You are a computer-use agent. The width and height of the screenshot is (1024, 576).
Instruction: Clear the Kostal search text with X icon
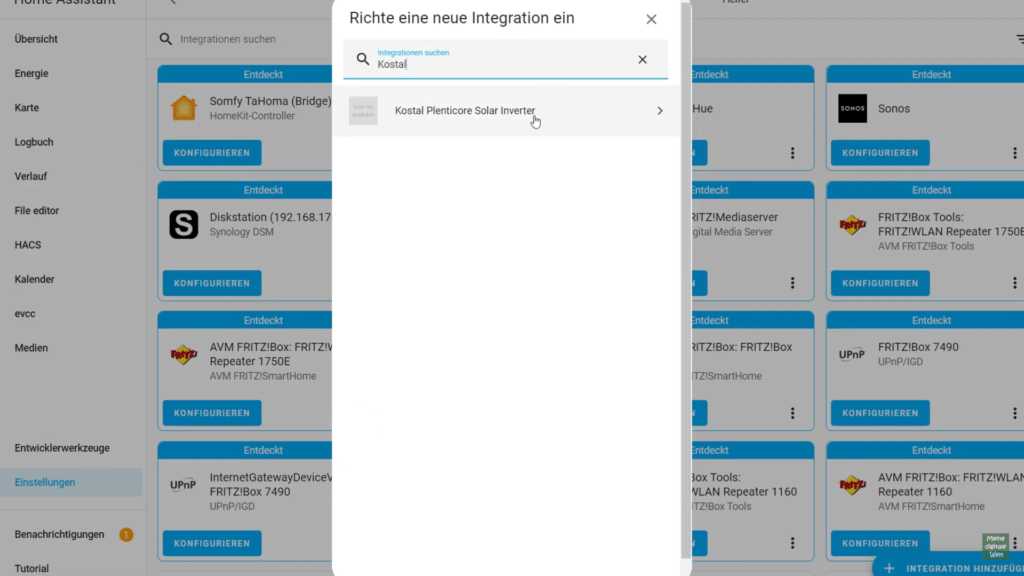pyautogui.click(x=642, y=60)
